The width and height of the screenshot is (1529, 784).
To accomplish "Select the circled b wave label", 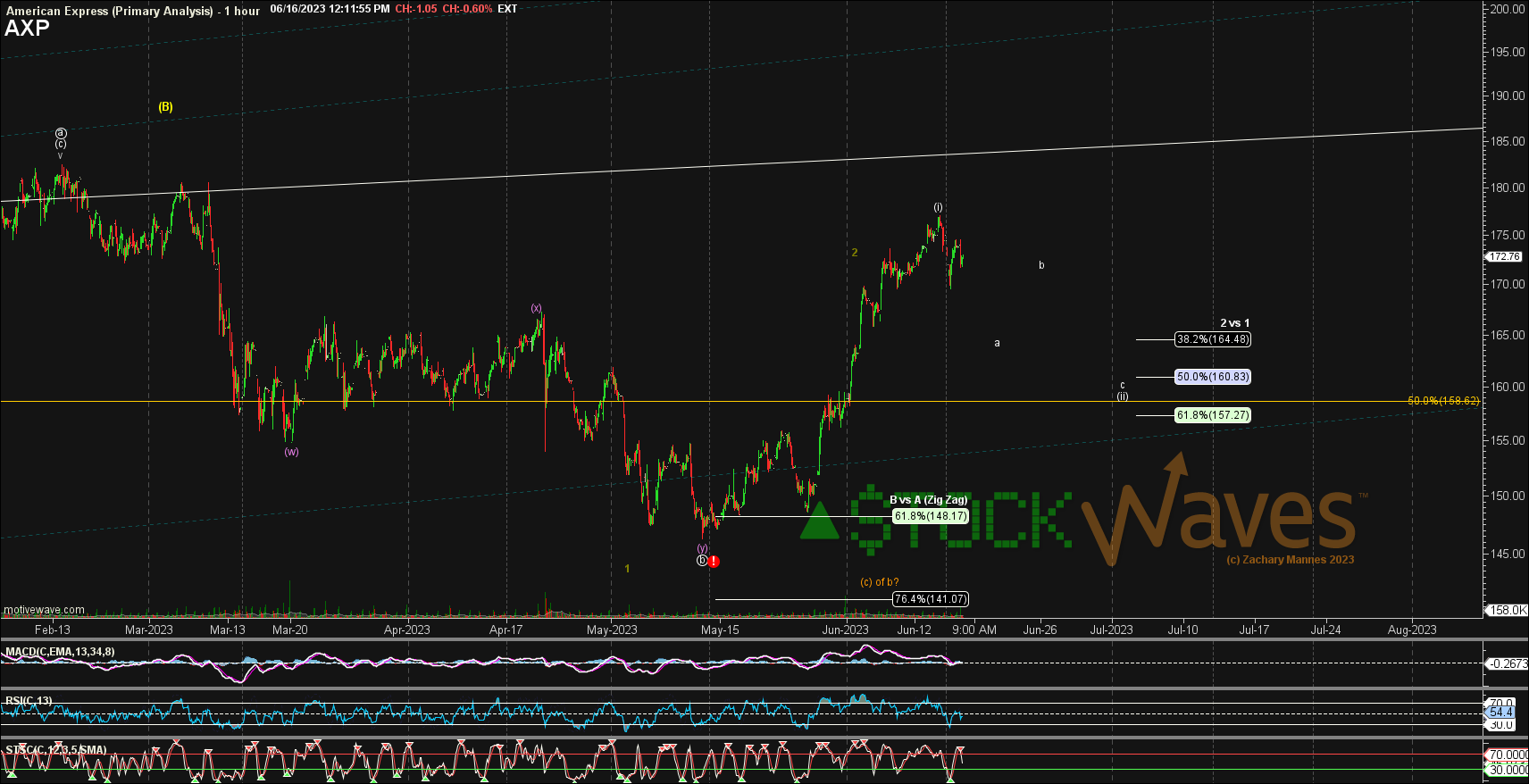I will coord(702,561).
